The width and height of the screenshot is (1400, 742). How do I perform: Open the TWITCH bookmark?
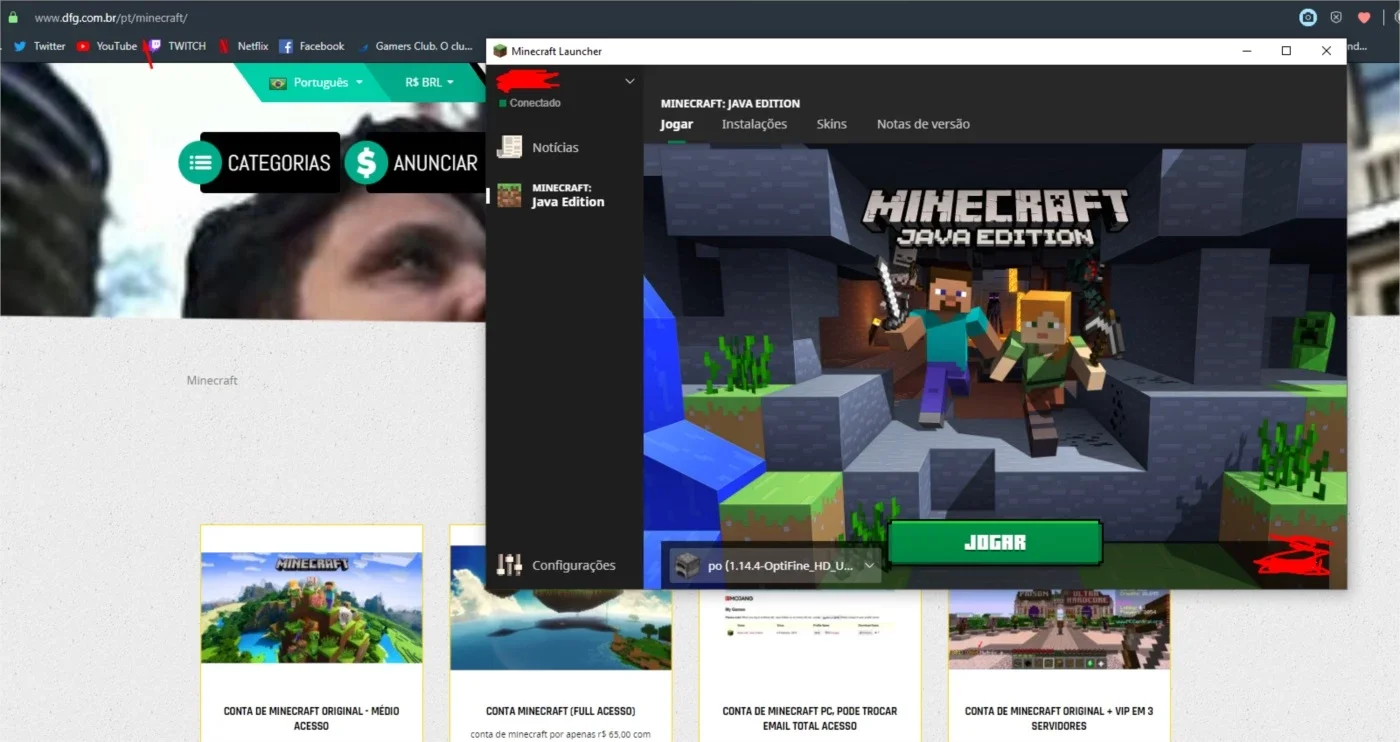177,46
